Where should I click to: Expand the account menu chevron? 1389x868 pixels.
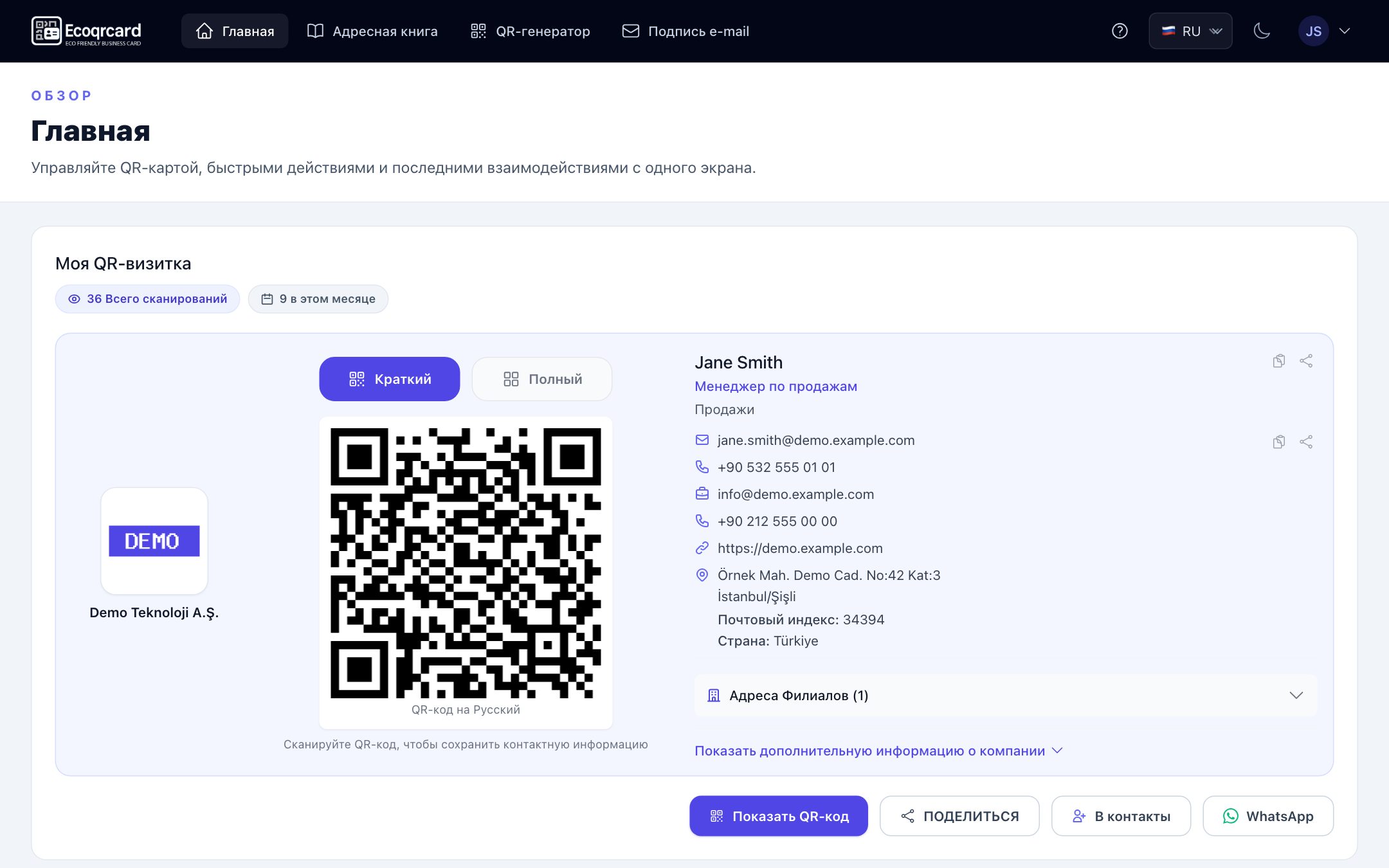click(1345, 31)
